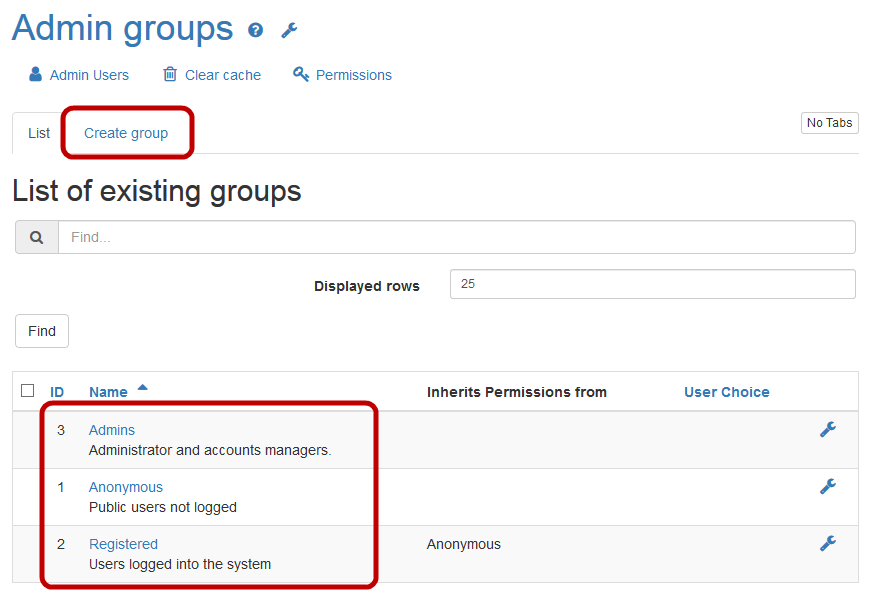The image size is (888, 595).
Task: Click the wrench icon beside page title
Action: point(289,30)
